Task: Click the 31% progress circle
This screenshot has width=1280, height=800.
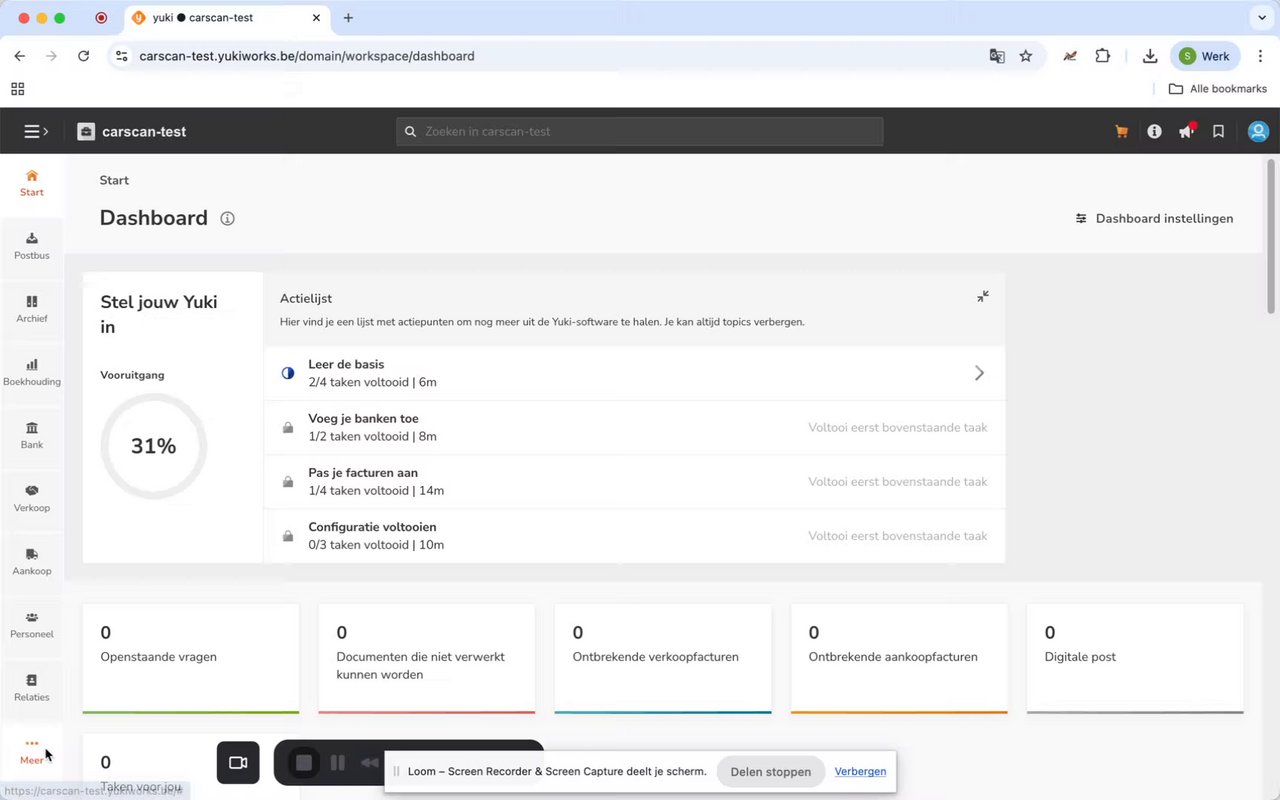Action: (x=153, y=446)
